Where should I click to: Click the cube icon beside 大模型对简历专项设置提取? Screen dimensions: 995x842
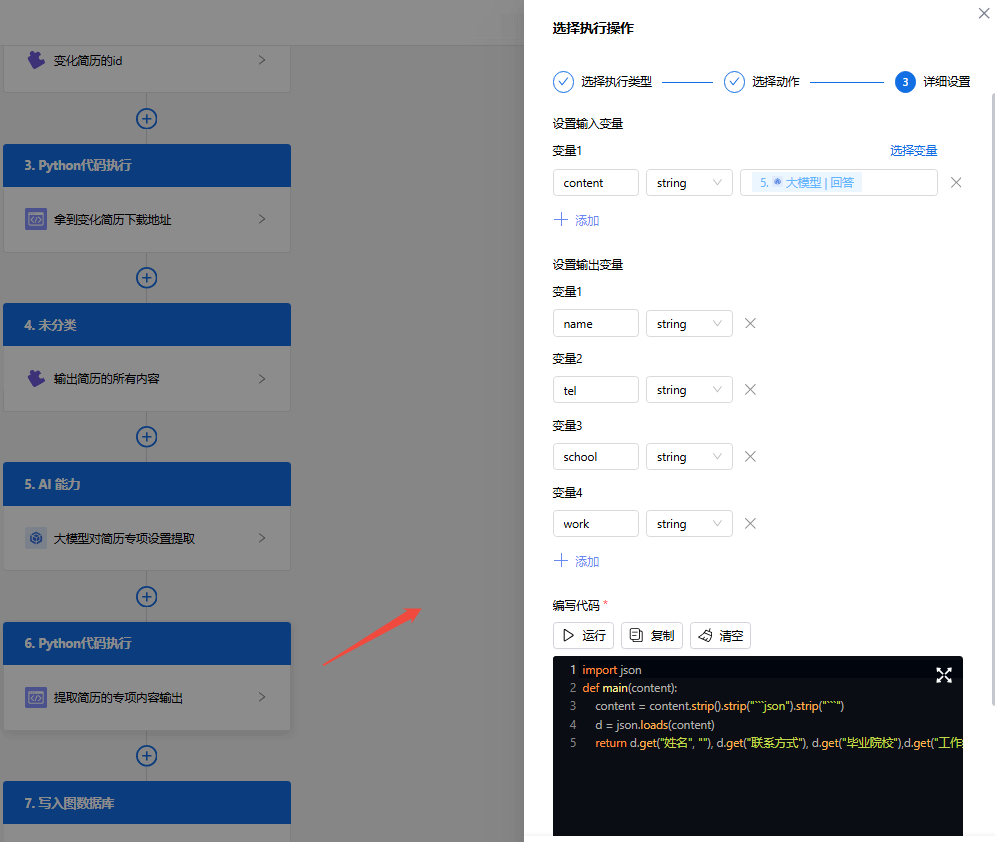[x=36, y=538]
